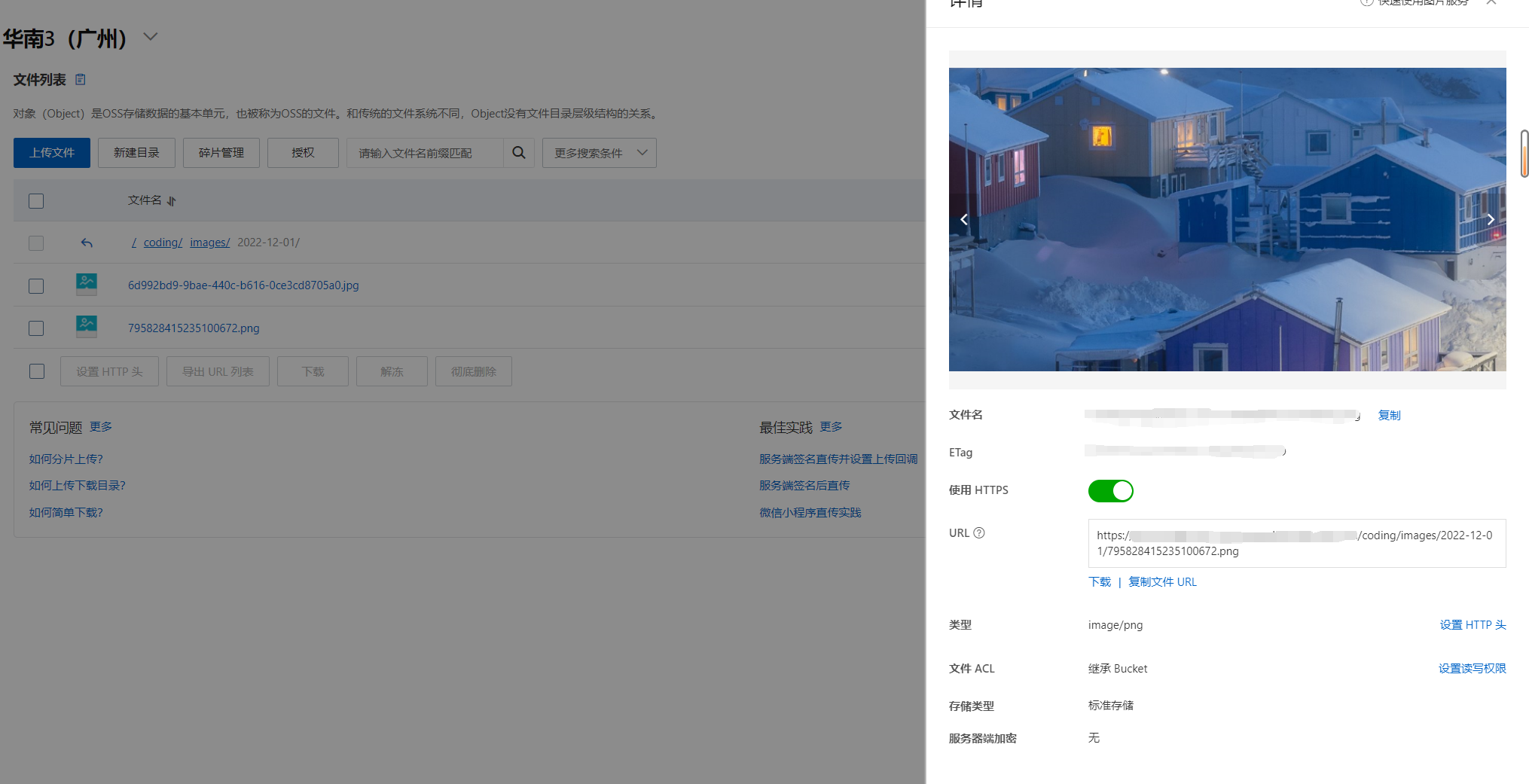Click the URL text box
This screenshot has height=784, width=1529.
pos(1297,543)
